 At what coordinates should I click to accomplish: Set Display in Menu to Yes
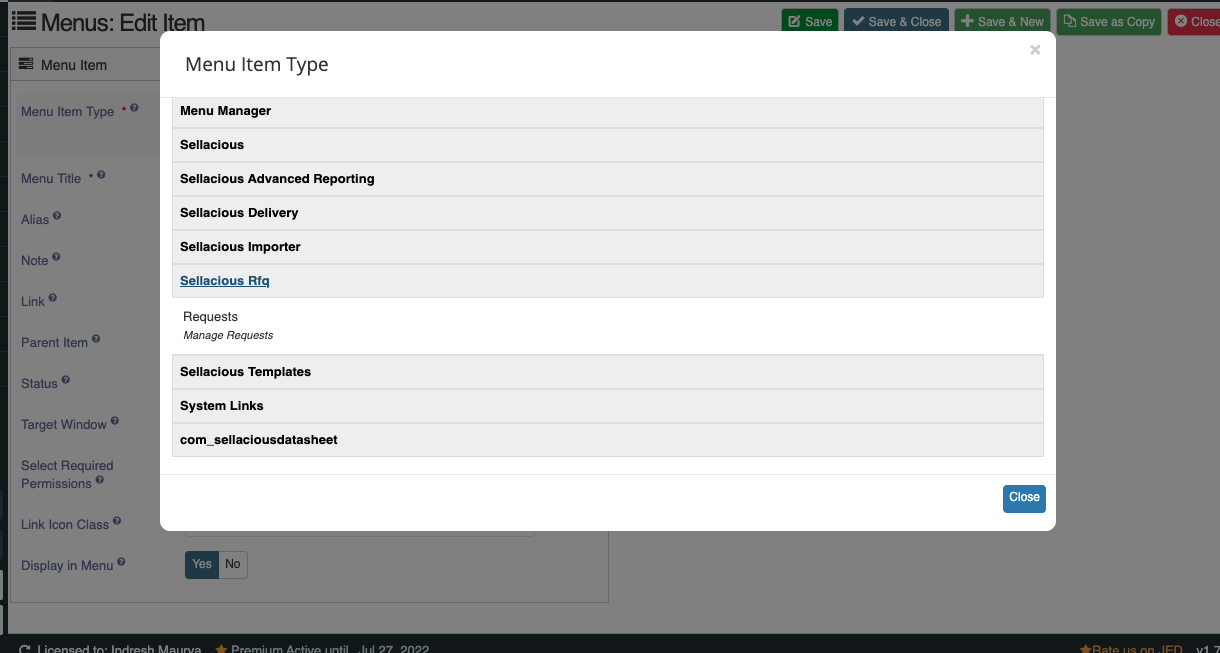pyautogui.click(x=202, y=565)
